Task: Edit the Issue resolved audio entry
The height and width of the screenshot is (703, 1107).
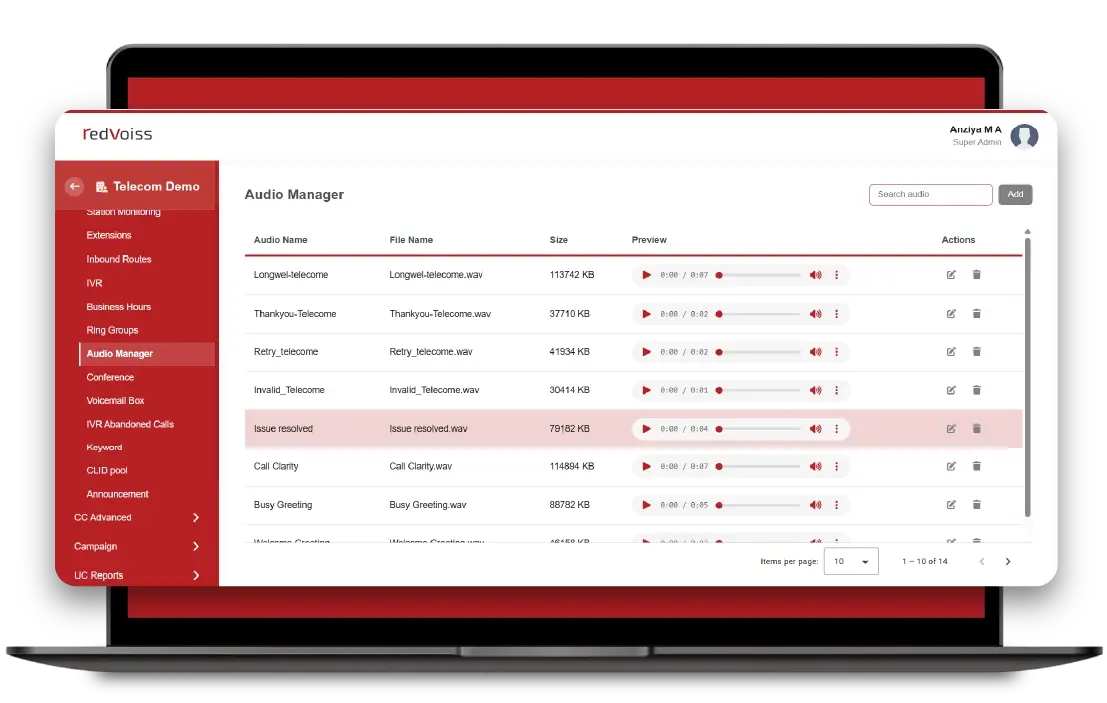Action: point(951,428)
